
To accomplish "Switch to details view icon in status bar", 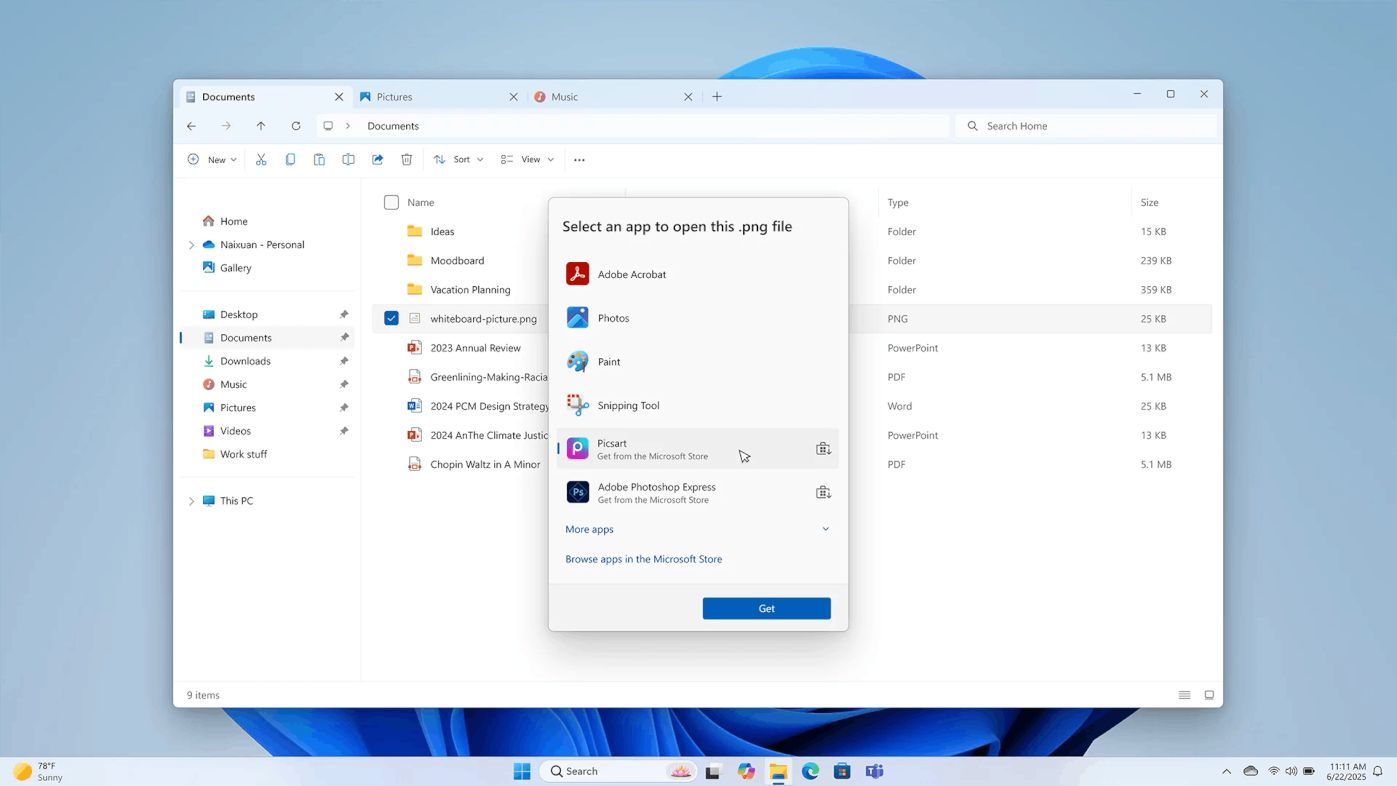I will 1184,695.
